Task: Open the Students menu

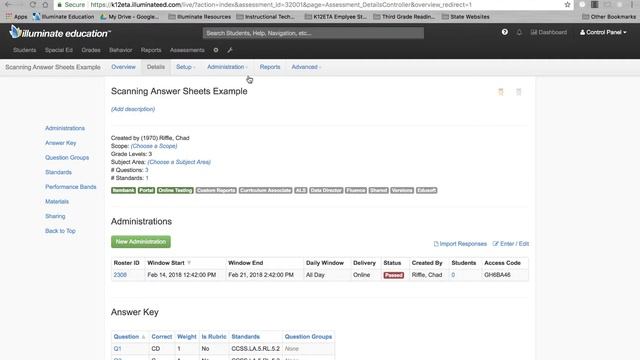Action: [x=24, y=50]
